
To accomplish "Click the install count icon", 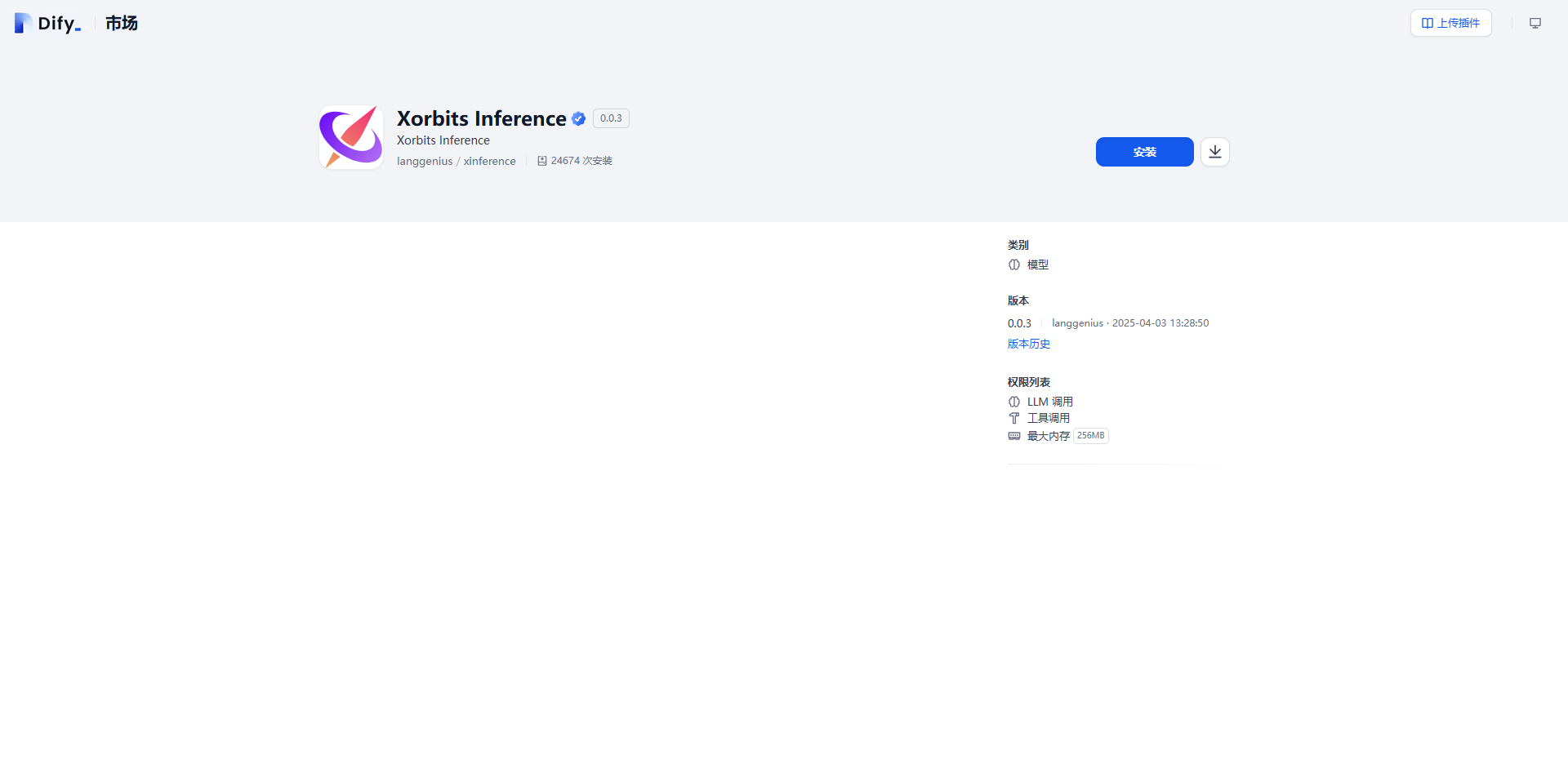I will click(541, 161).
